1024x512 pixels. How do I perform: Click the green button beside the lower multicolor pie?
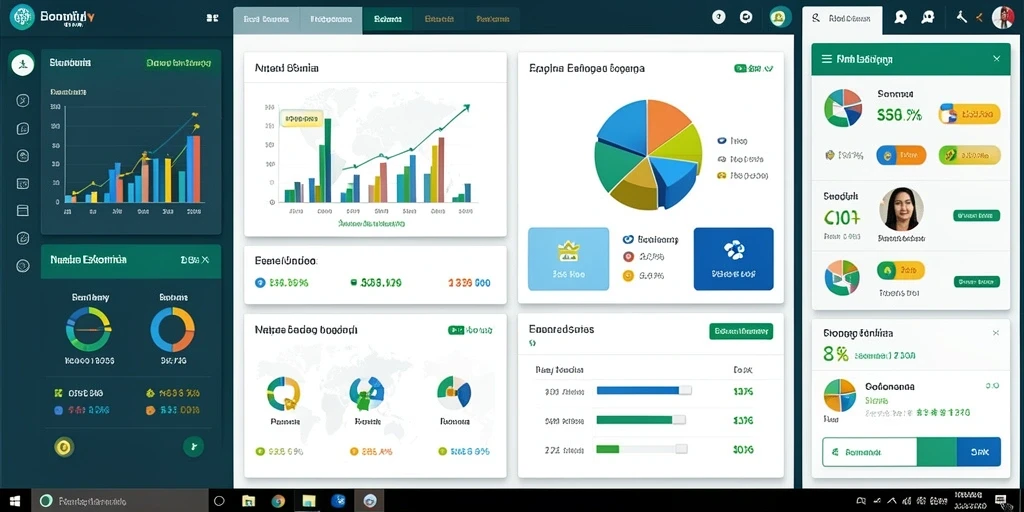coord(977,281)
